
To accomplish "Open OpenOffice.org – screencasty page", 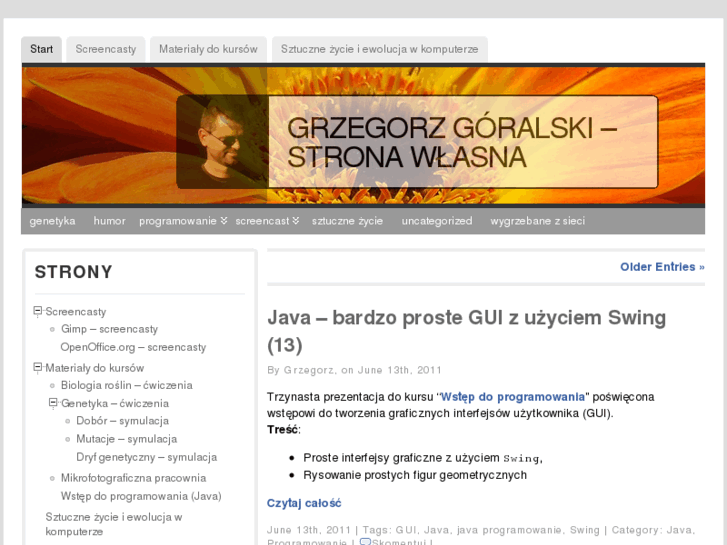I will pos(133,347).
